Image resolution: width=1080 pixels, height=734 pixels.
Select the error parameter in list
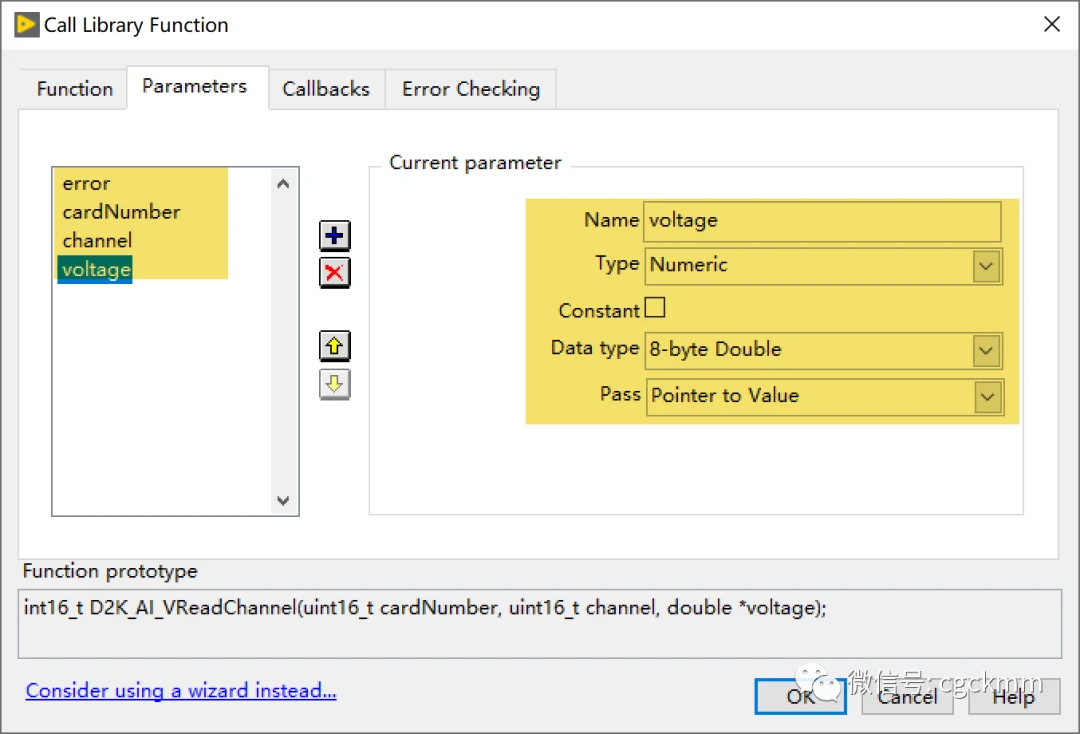click(86, 184)
